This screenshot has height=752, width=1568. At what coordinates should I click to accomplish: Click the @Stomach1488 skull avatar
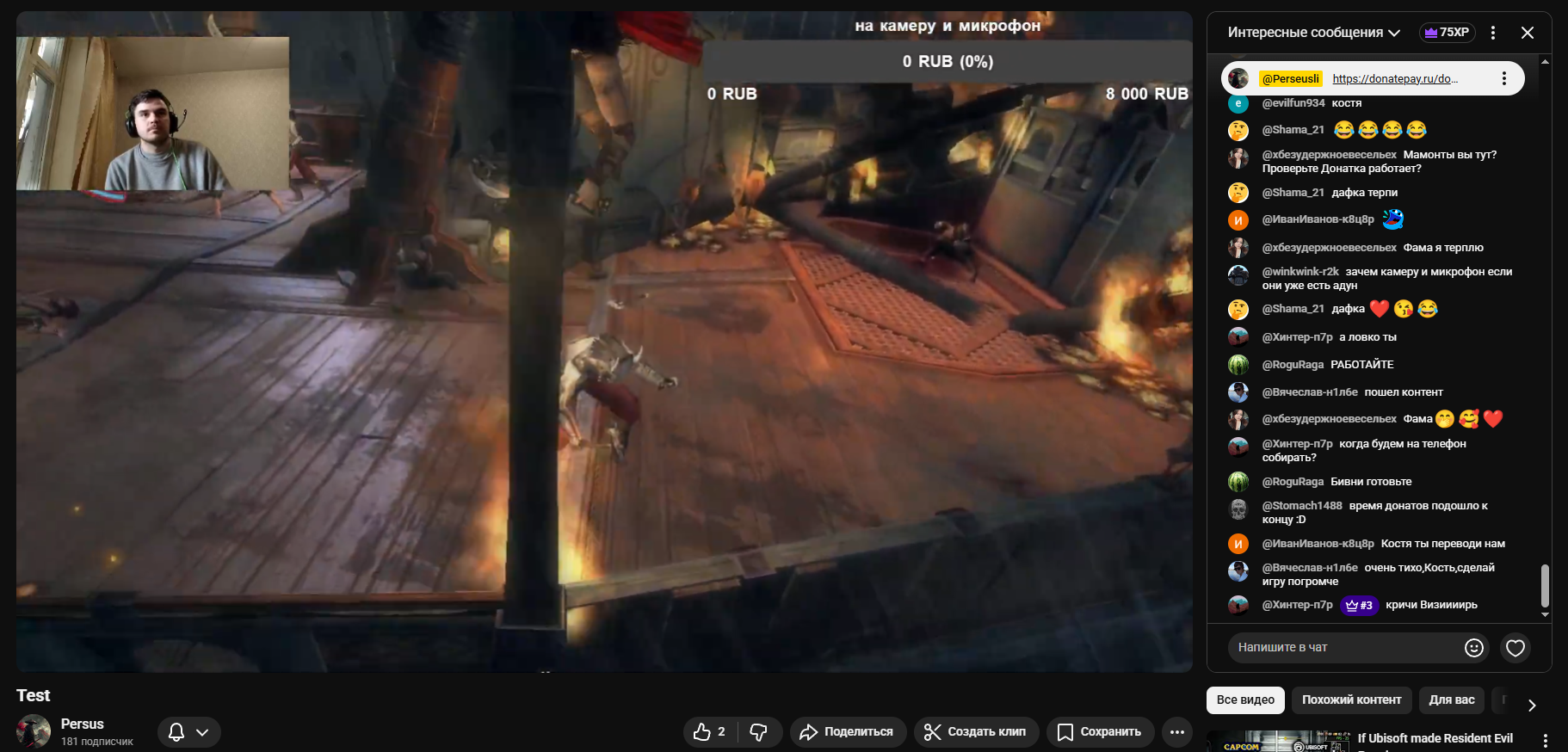1238,509
